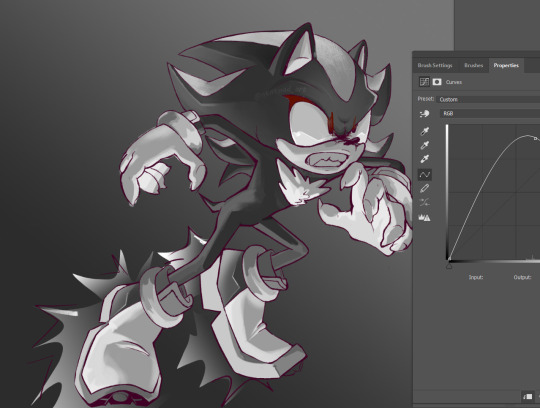Open the Brushes tab

click(x=473, y=65)
